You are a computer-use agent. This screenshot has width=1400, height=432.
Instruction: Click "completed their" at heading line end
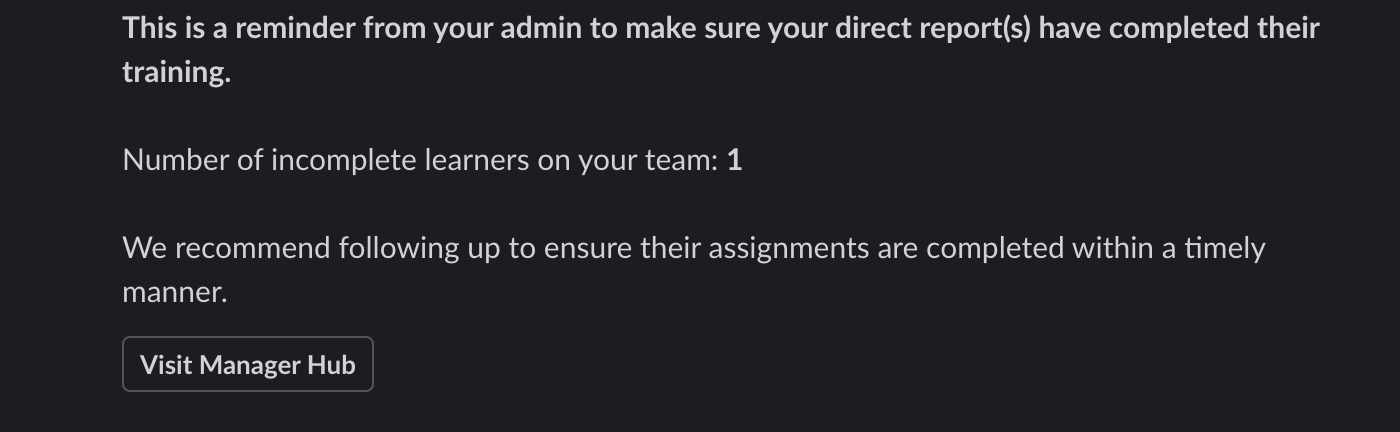pos(1214,28)
